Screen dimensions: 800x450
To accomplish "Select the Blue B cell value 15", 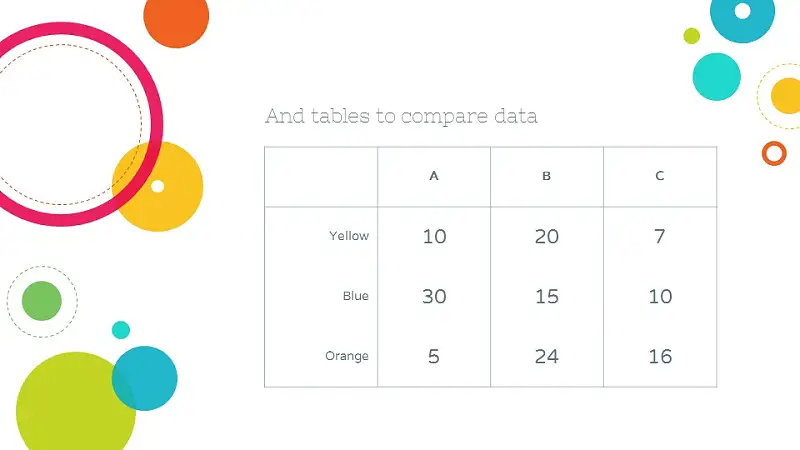I will point(546,296).
